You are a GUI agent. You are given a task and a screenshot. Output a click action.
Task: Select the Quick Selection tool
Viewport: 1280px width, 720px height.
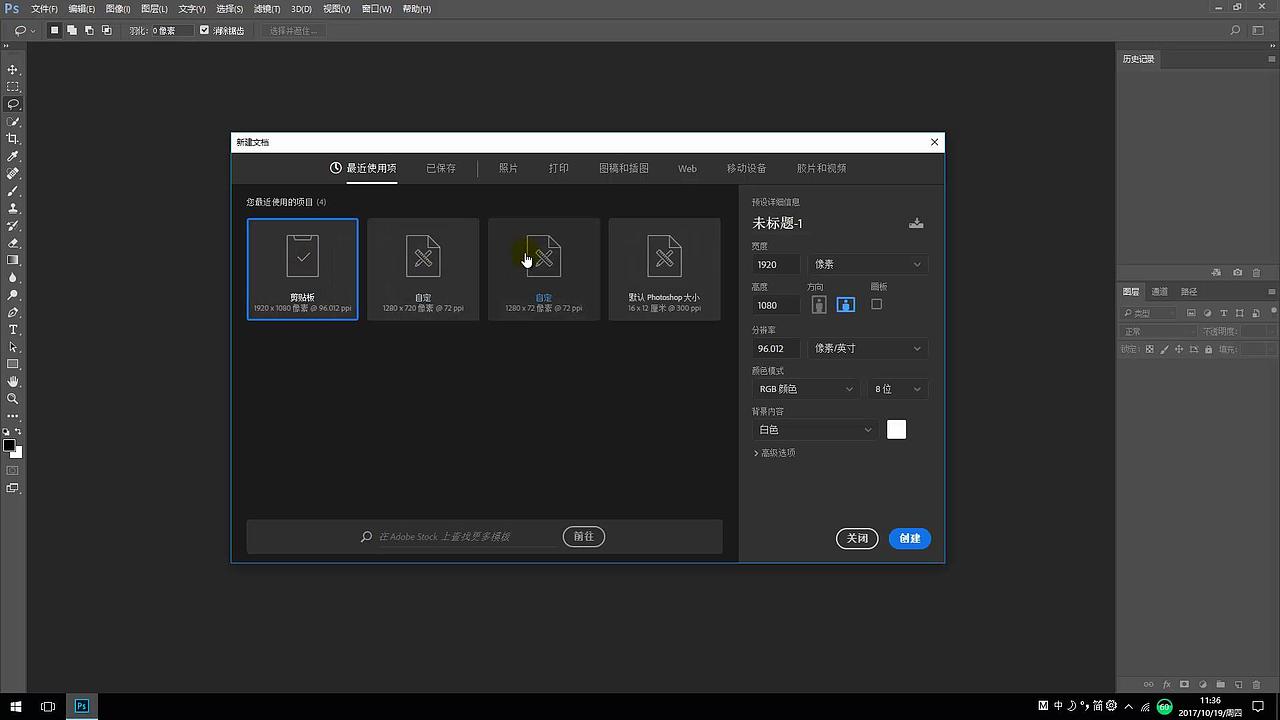click(x=13, y=122)
